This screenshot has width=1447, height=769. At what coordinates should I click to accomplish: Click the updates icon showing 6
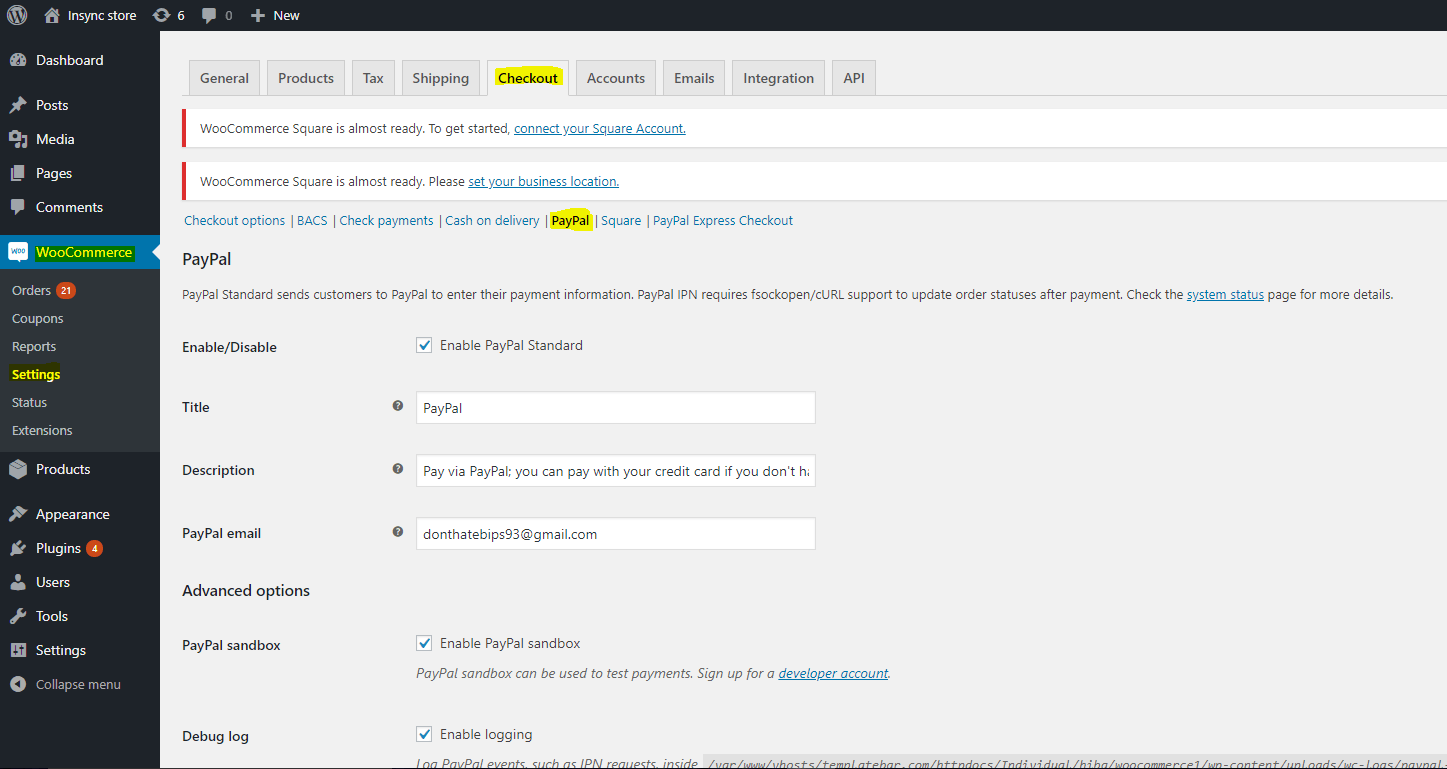click(x=161, y=15)
